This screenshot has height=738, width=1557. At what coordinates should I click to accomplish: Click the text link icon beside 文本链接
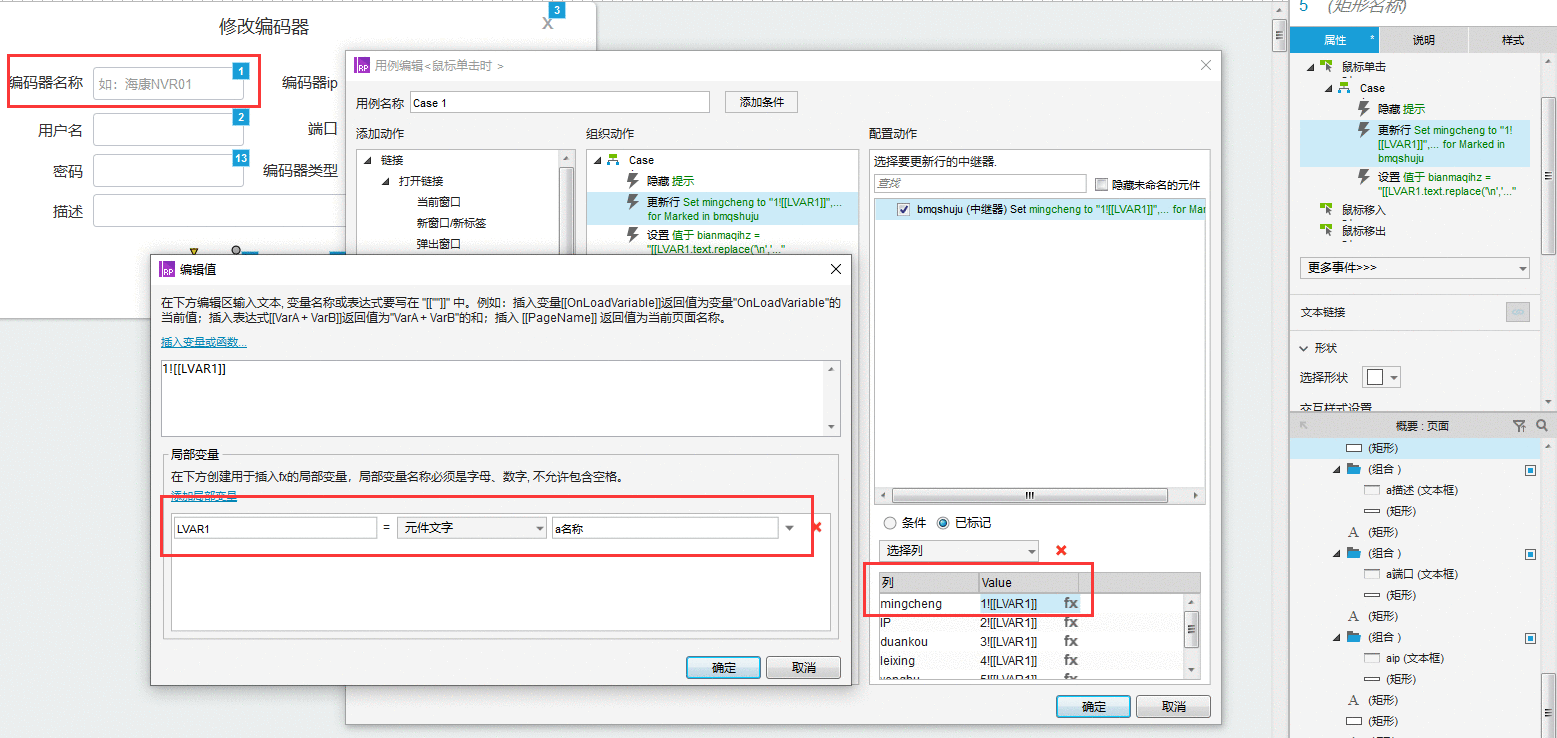click(x=1517, y=312)
